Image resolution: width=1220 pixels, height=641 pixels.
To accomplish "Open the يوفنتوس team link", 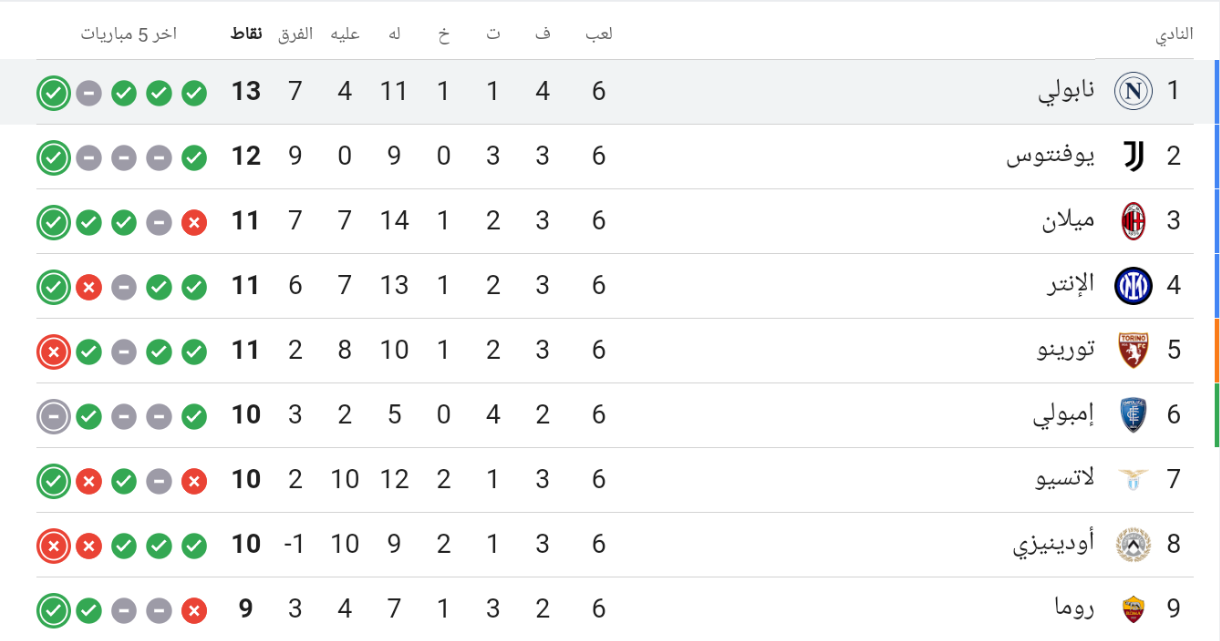I will pyautogui.click(x=1051, y=156).
